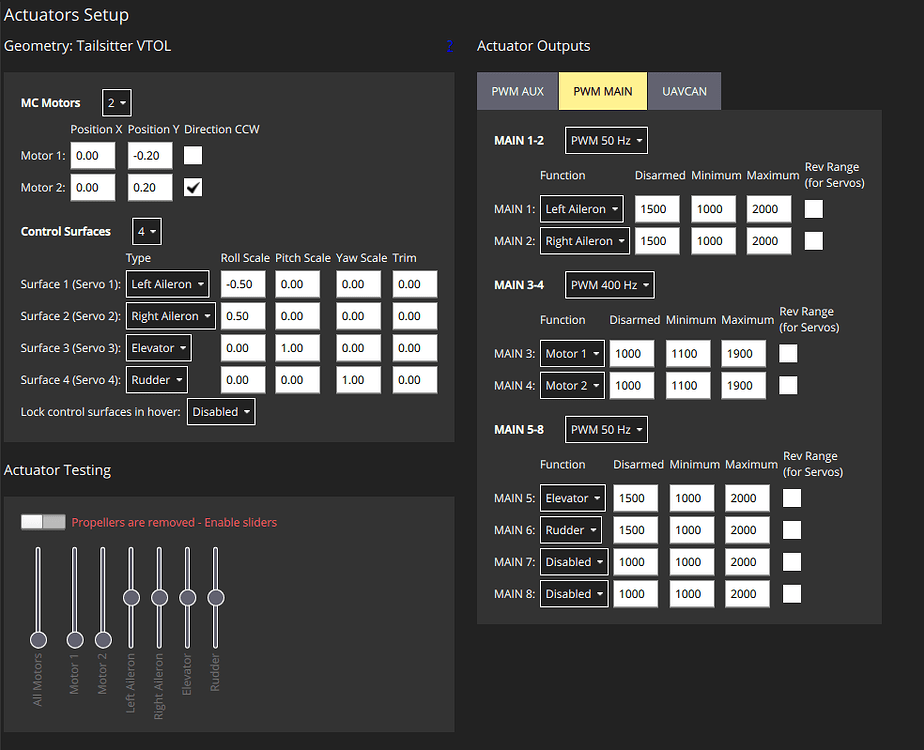This screenshot has width=924, height=750.
Task: Check Rev Range for MAIN 7
Action: pyautogui.click(x=791, y=561)
